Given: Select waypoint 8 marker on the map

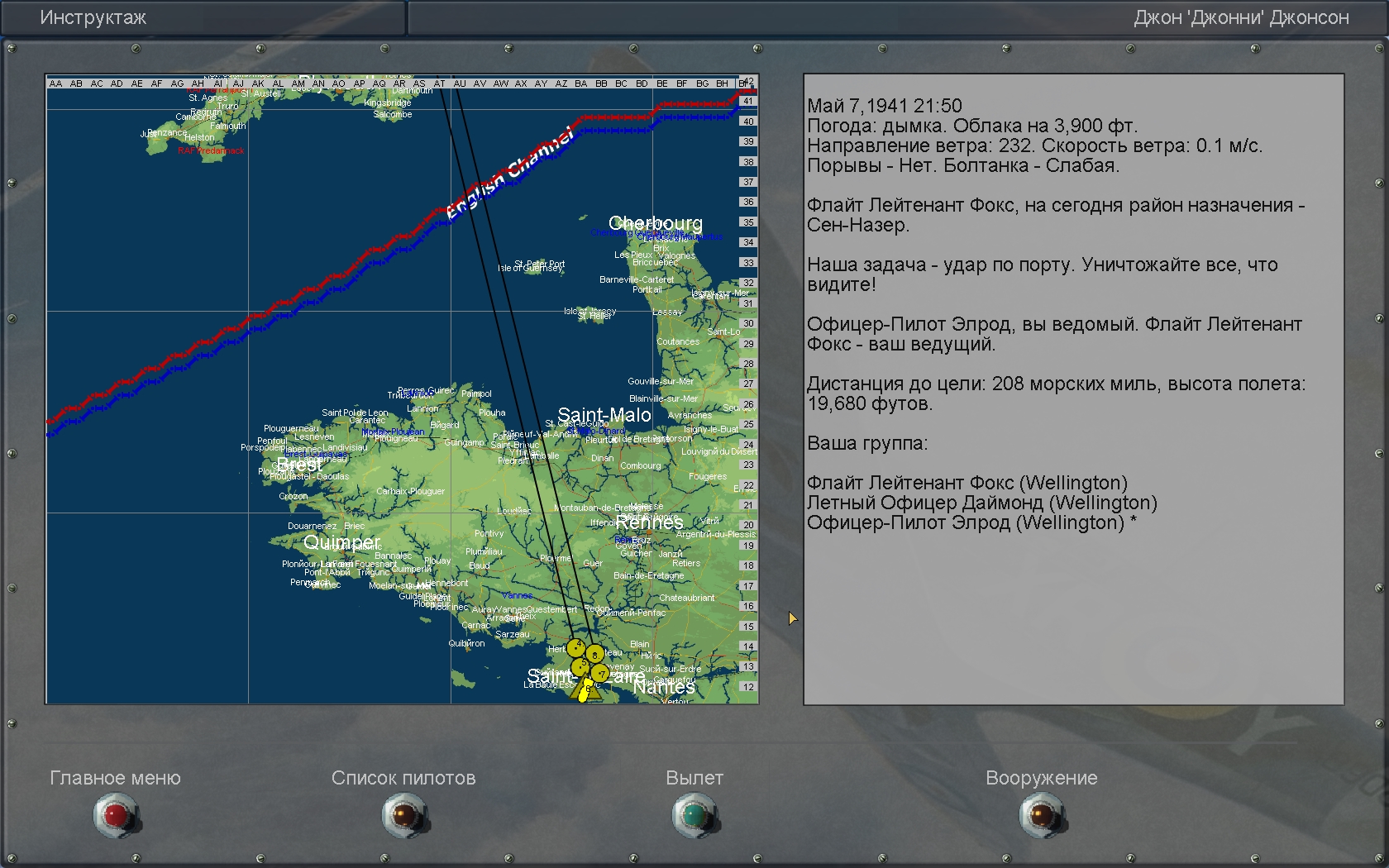Looking at the screenshot, I should 594,655.
